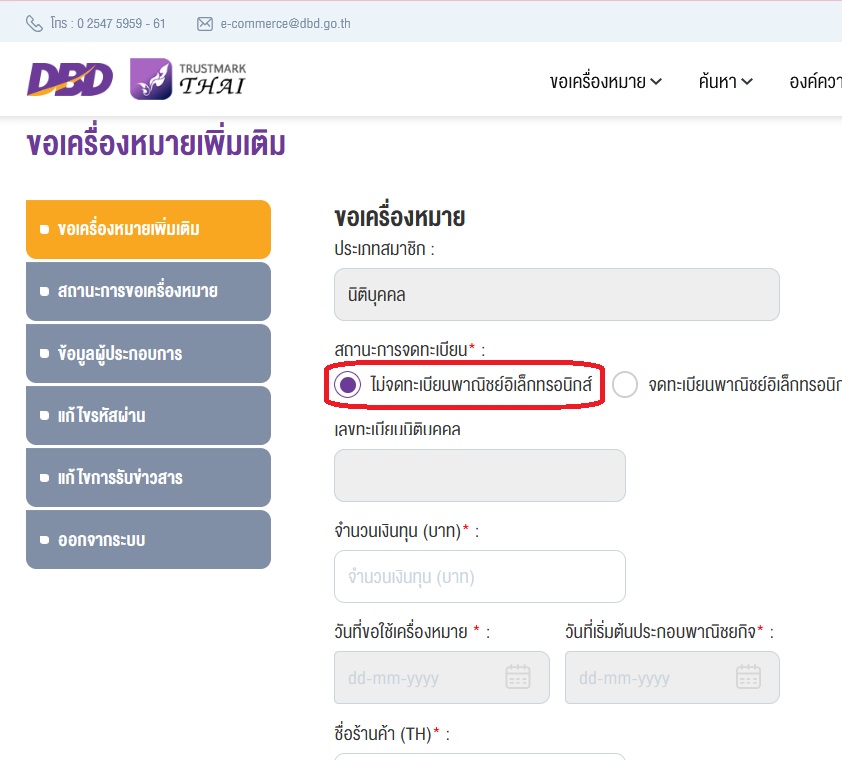The height and width of the screenshot is (760, 842).
Task: Open ขอเครื่องหมายเพิ่มเติม sidebar item
Action: pos(148,229)
